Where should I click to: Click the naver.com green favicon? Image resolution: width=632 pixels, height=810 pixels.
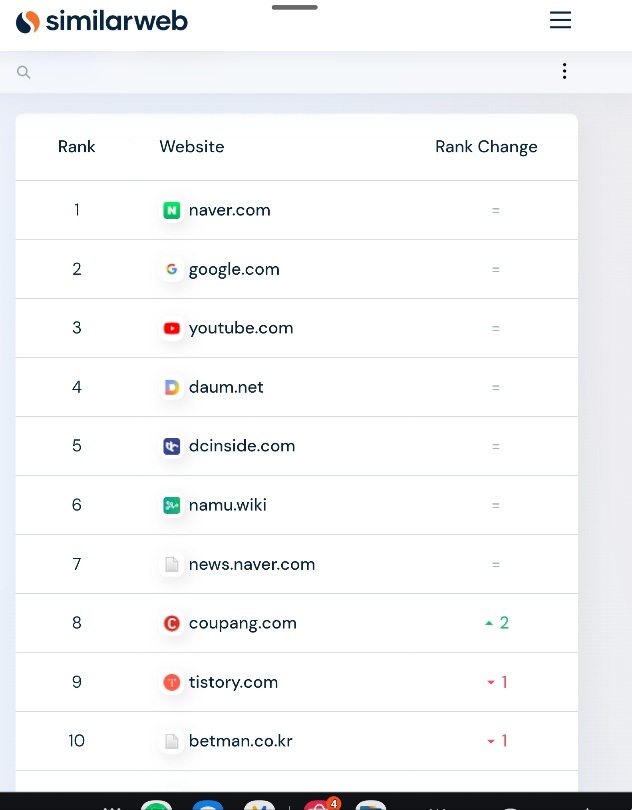point(172,210)
